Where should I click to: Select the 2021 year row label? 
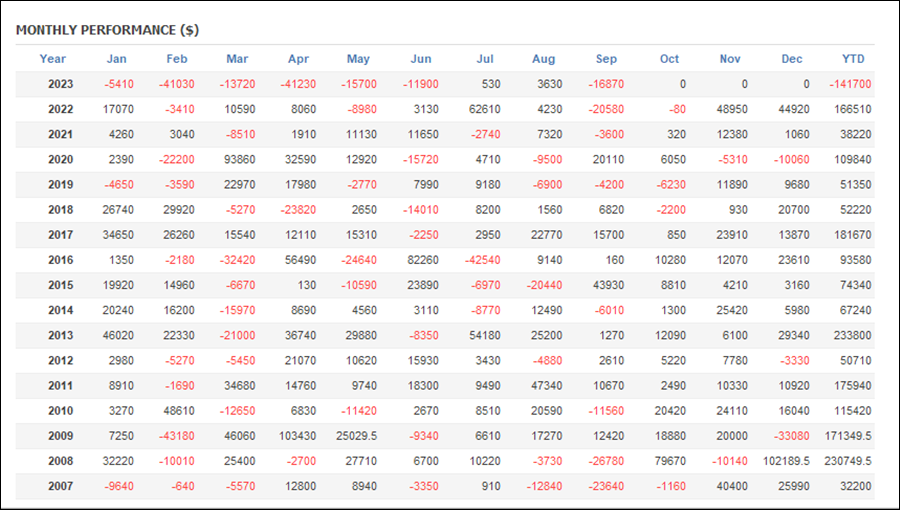60,135
